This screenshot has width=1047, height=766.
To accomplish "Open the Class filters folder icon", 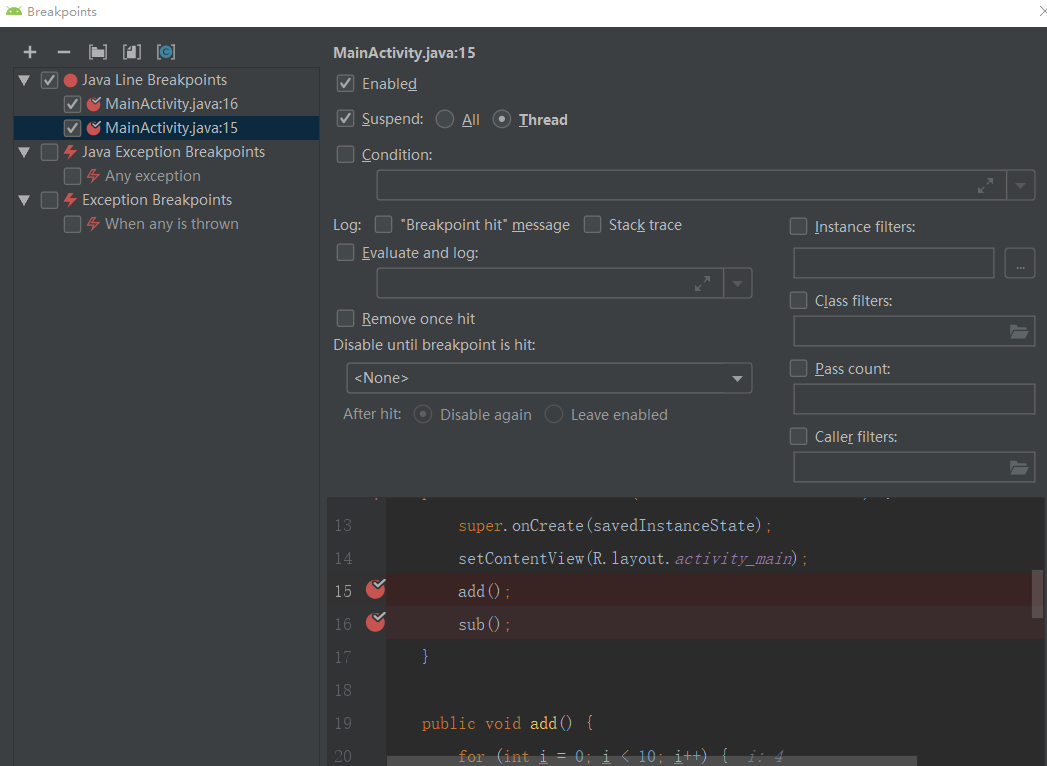I will click(1019, 331).
